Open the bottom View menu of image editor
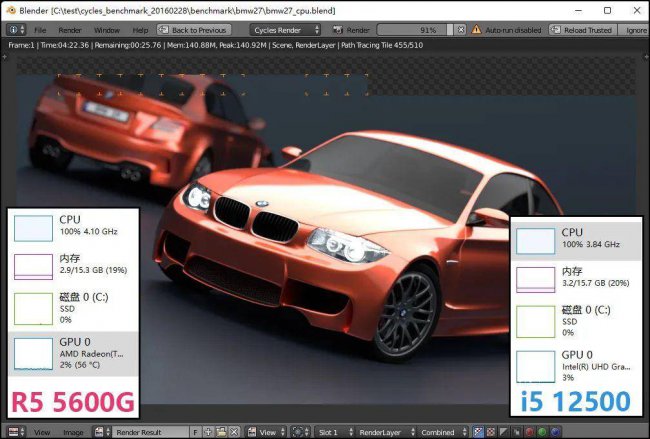The image size is (650, 439). pos(42,432)
